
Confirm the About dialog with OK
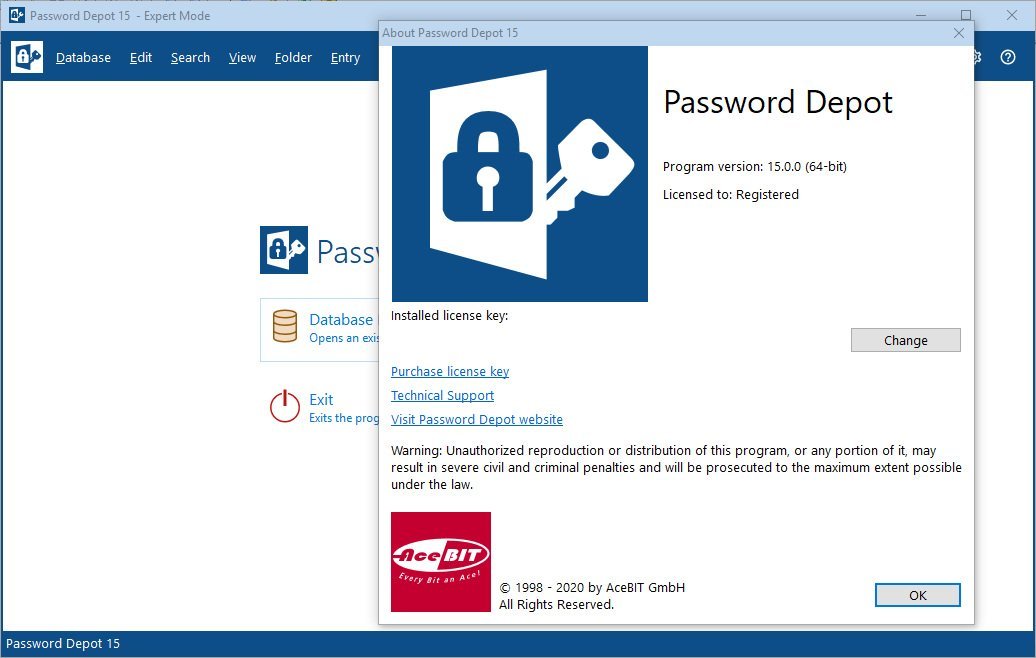918,595
